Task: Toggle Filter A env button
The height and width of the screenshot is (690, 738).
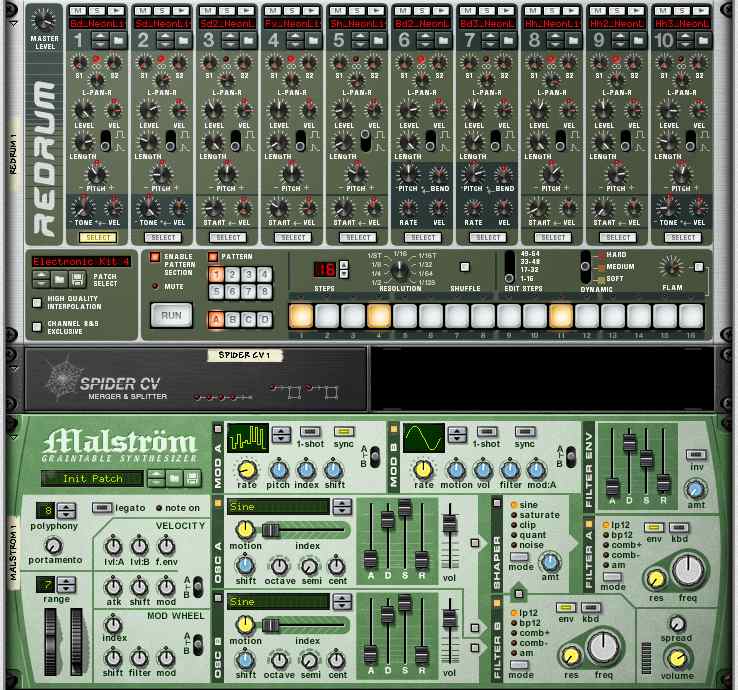Action: (653, 527)
